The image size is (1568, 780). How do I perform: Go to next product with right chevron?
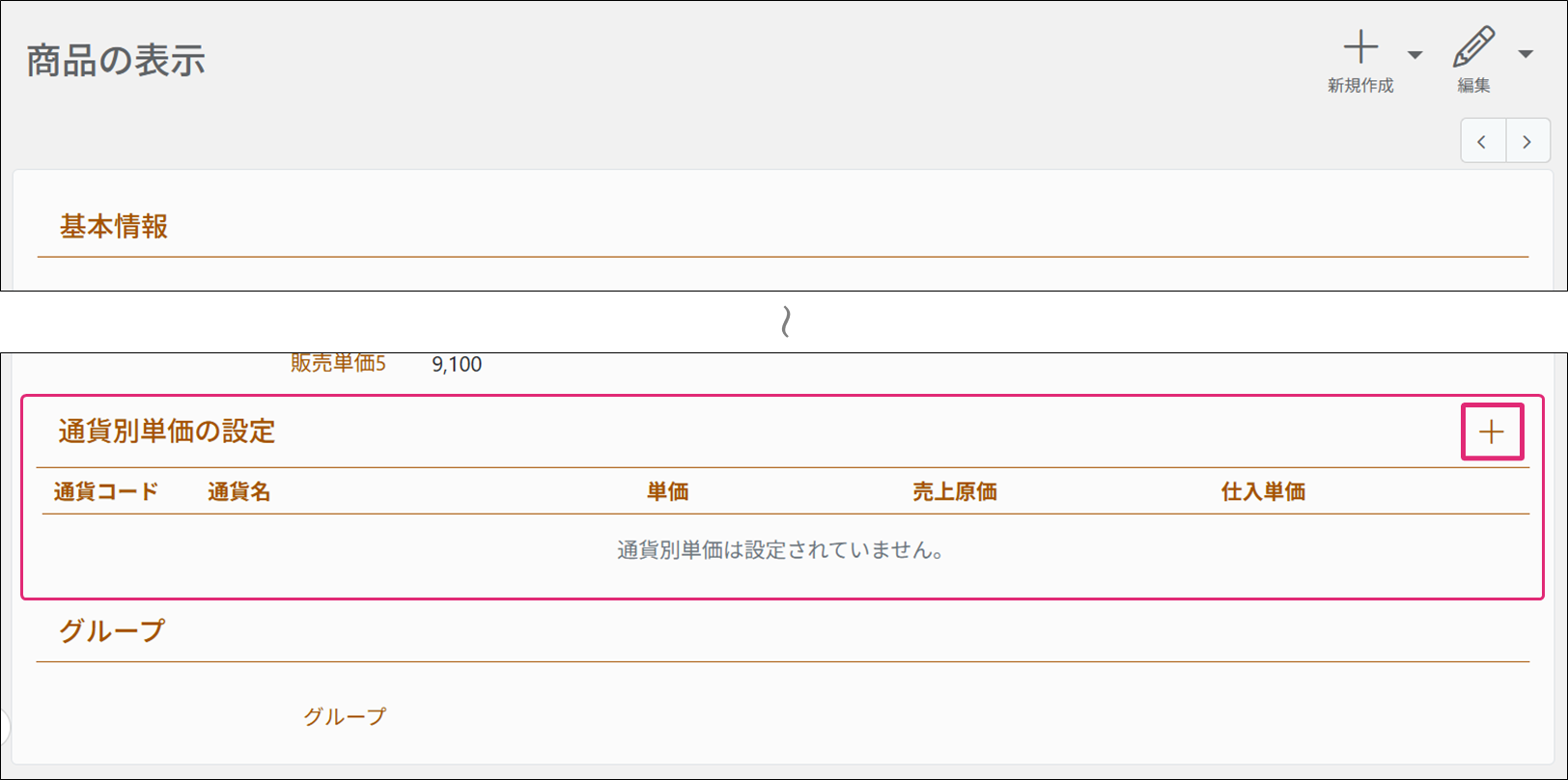point(1526,142)
